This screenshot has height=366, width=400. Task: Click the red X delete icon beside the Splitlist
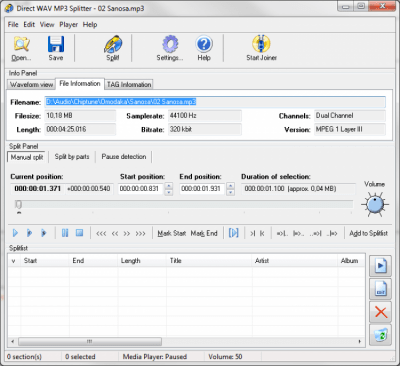tap(381, 312)
